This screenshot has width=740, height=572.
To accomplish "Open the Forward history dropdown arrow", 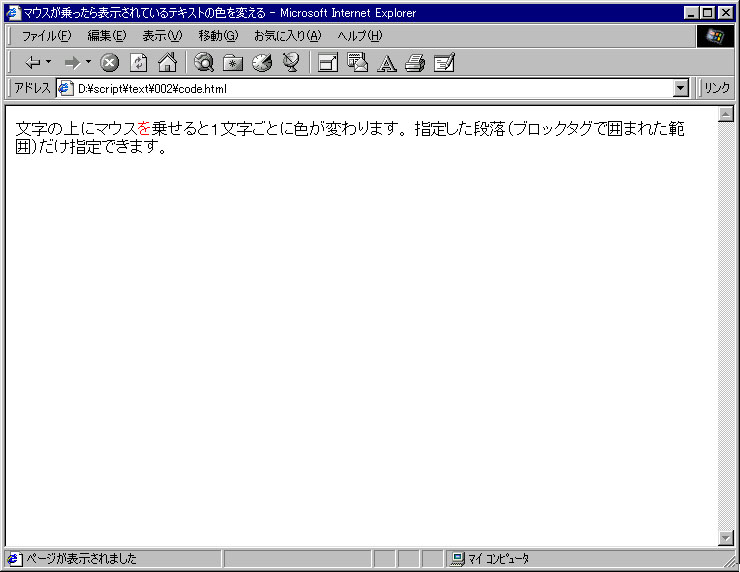I will click(x=88, y=62).
